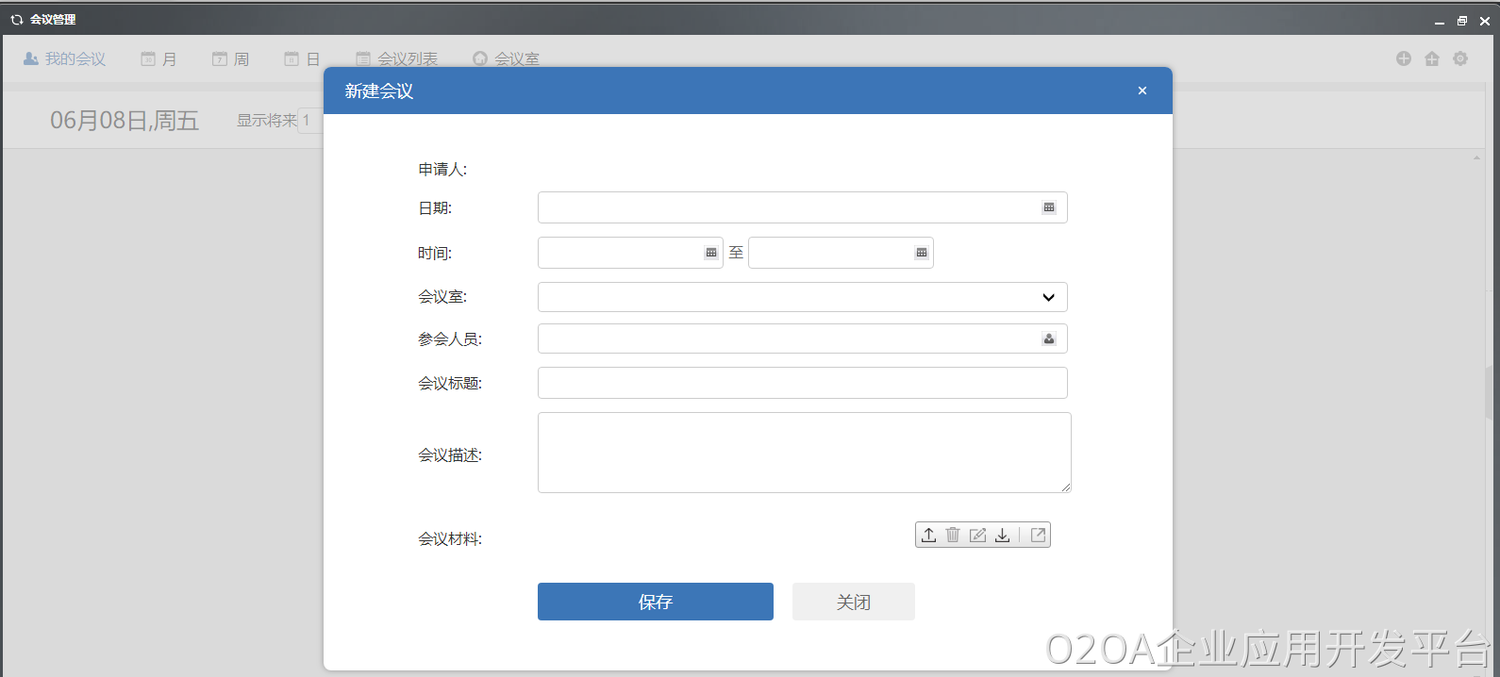This screenshot has height=677, width=1500.
Task: Switch to the 月 view tab
Action: [x=159, y=59]
